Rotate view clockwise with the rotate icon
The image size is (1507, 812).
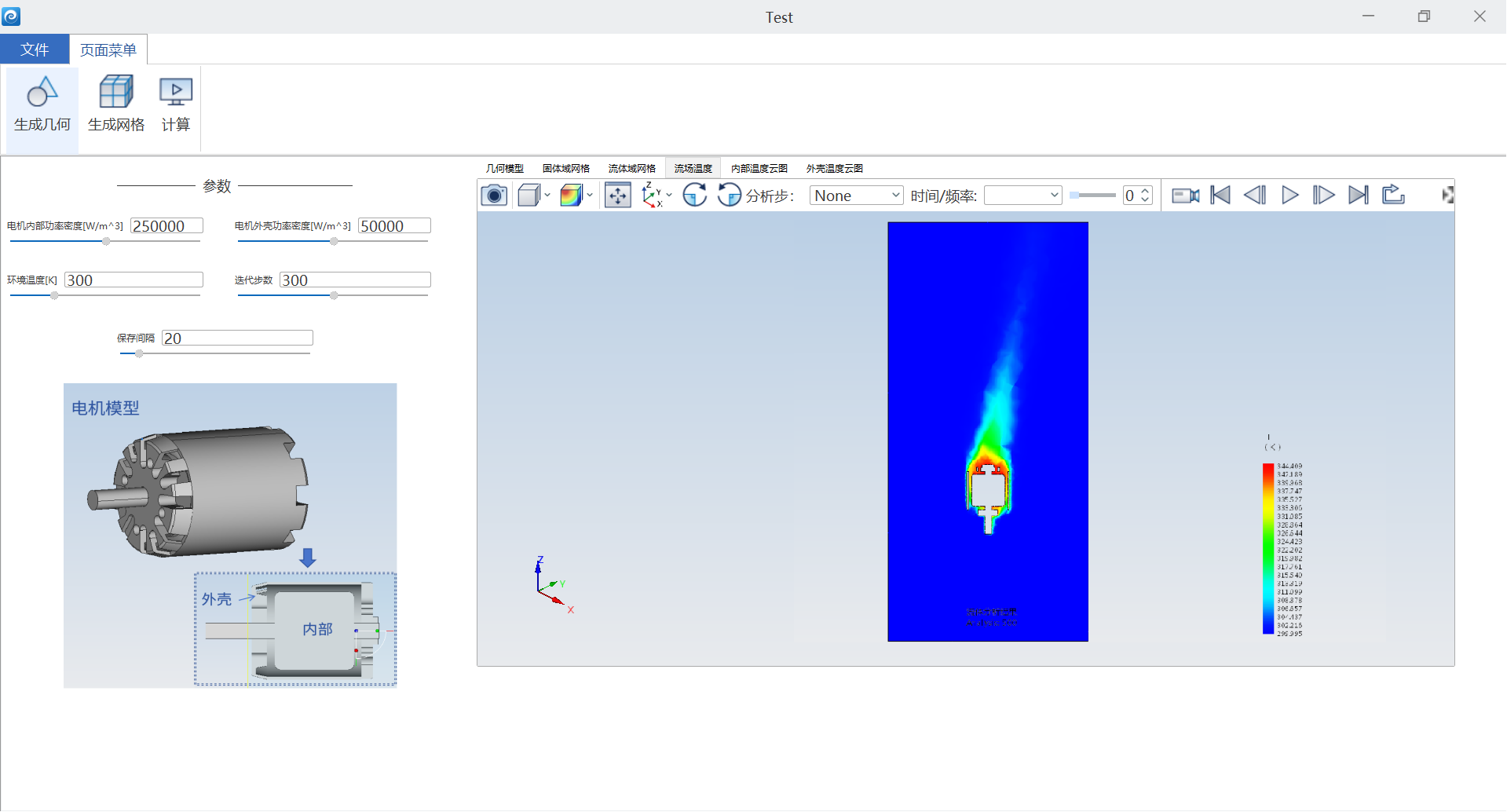click(x=695, y=196)
